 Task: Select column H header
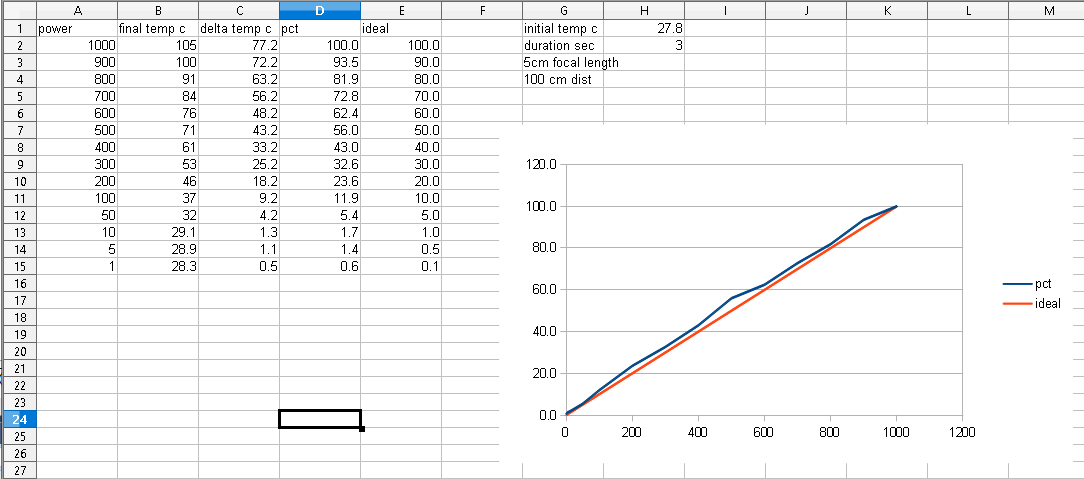point(644,10)
